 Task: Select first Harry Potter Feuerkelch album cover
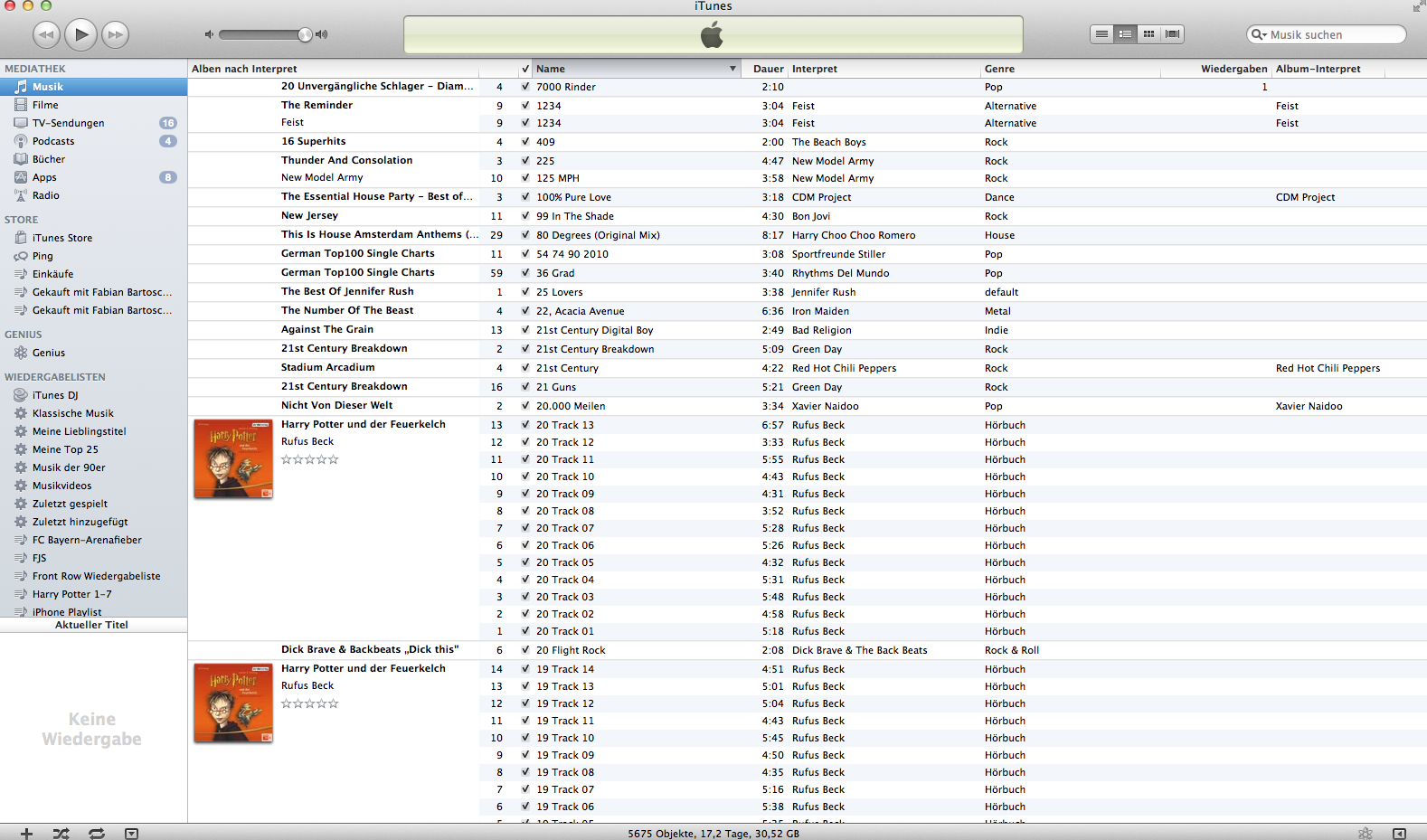[233, 458]
